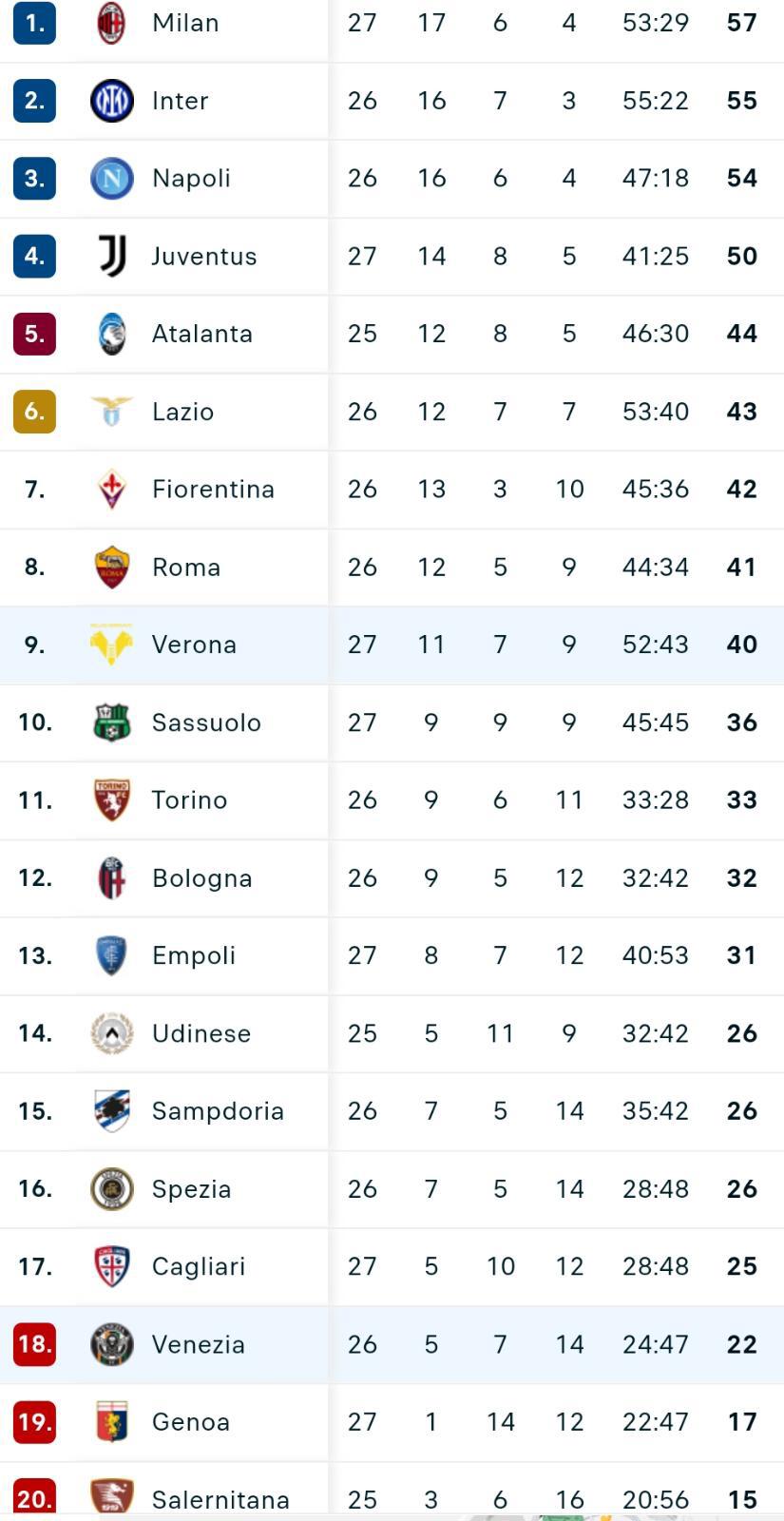Click the Roma wolf badge
Image resolution: width=784 pixels, height=1521 pixels.
[111, 568]
